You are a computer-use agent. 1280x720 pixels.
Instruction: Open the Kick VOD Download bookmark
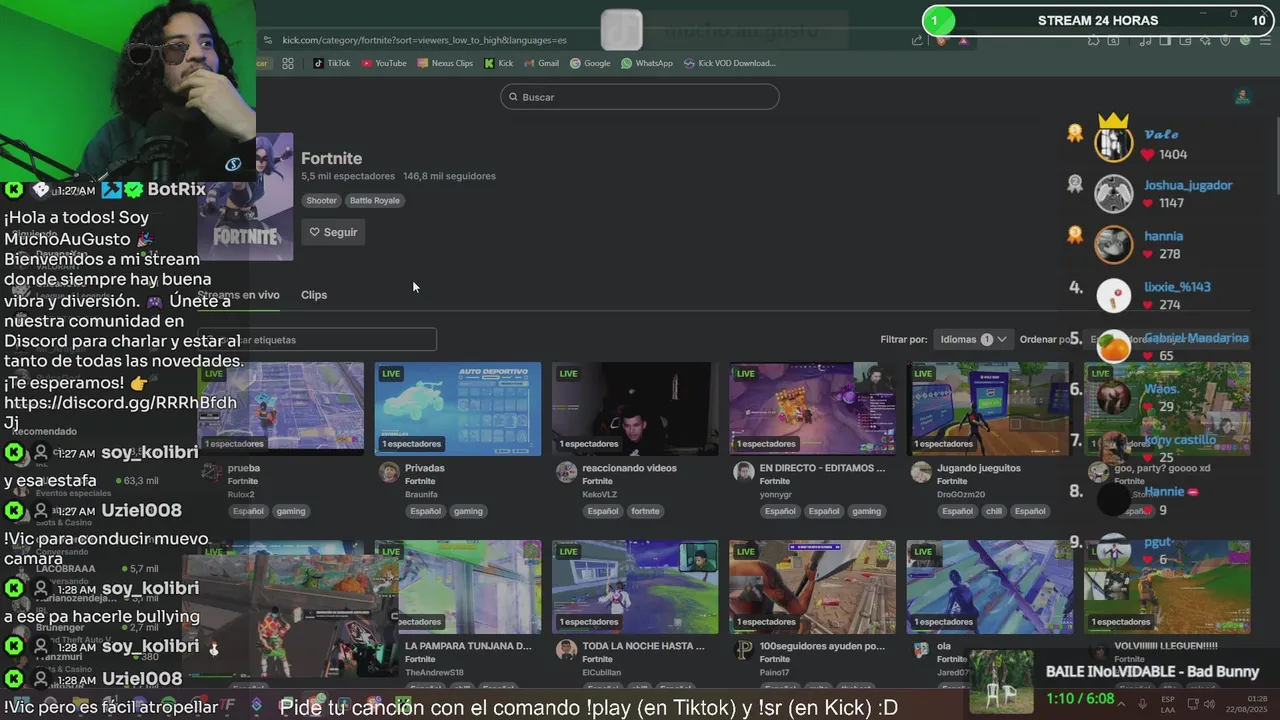click(730, 63)
